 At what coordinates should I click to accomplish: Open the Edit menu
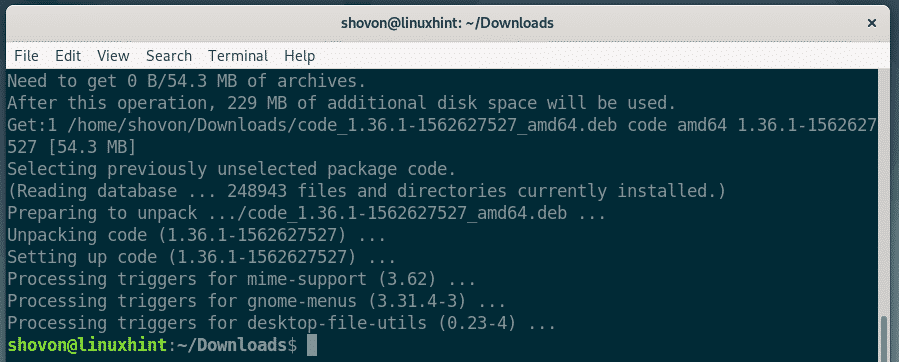click(68, 56)
